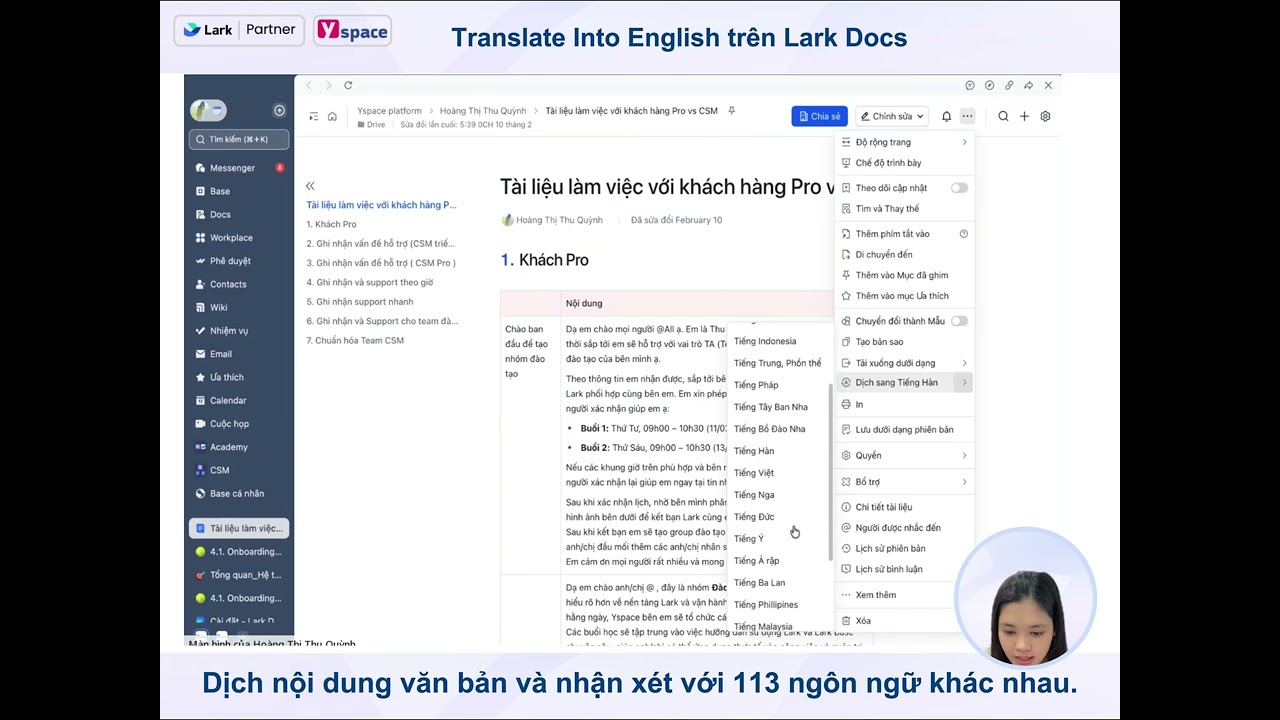Choose Tiếng Ả rập from the language list

coord(757,561)
